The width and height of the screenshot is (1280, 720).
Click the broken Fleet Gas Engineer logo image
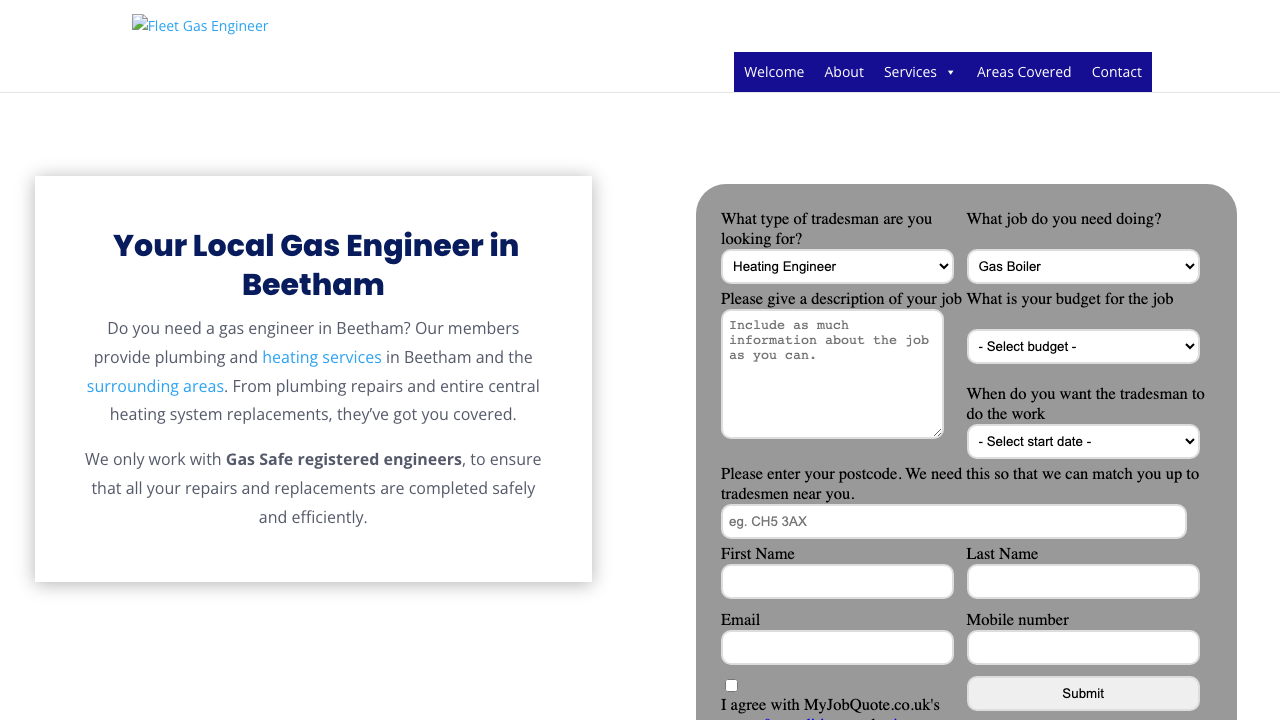click(200, 25)
